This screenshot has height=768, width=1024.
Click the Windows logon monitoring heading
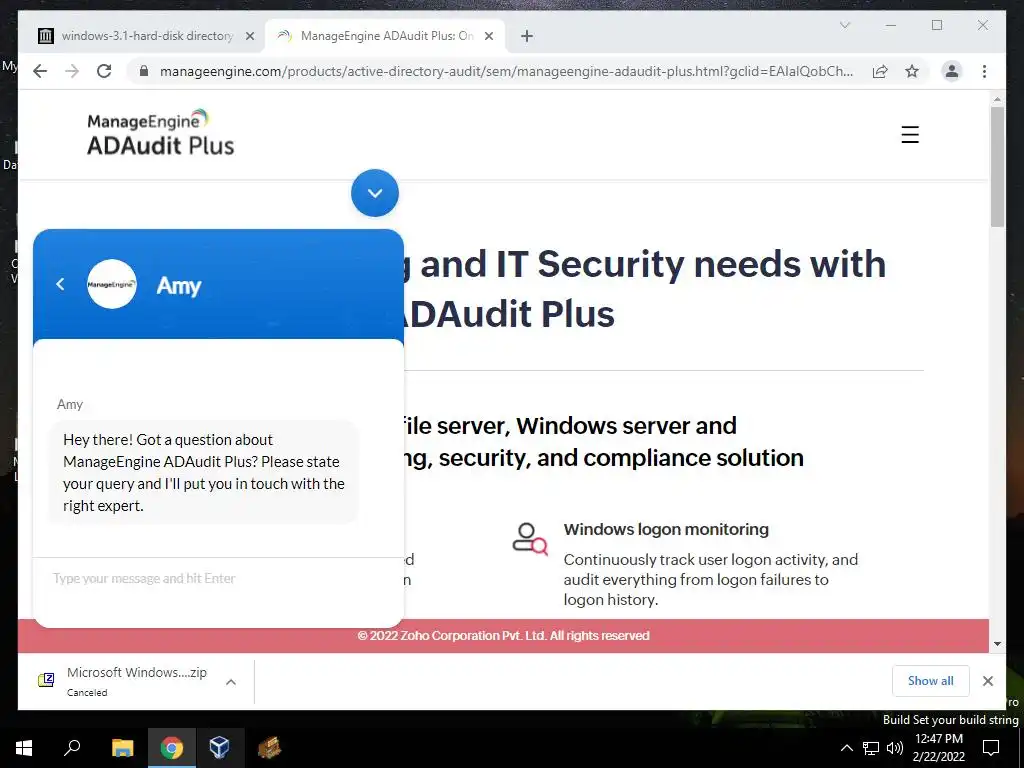point(666,529)
